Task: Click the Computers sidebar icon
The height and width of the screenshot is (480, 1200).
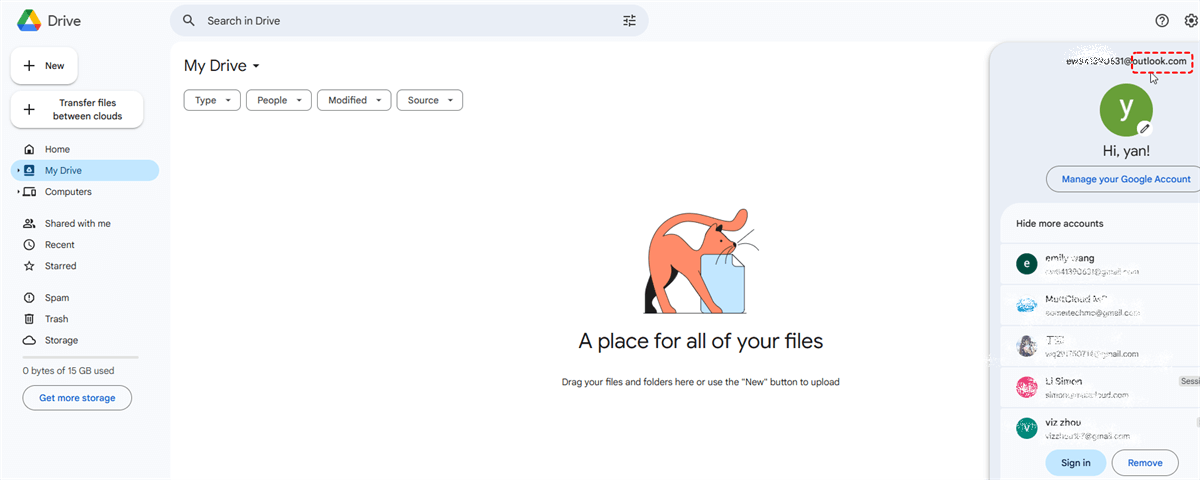Action: pos(29,192)
